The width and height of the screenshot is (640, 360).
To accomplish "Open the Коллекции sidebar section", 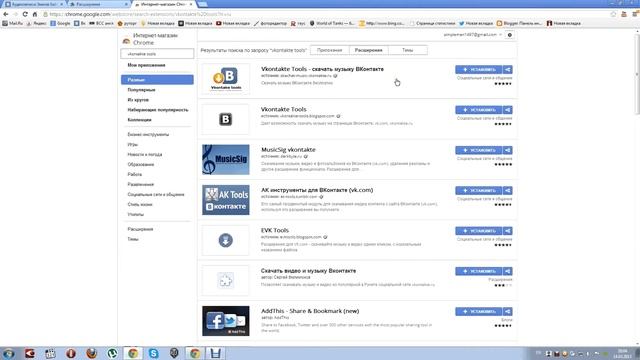I will (139, 120).
